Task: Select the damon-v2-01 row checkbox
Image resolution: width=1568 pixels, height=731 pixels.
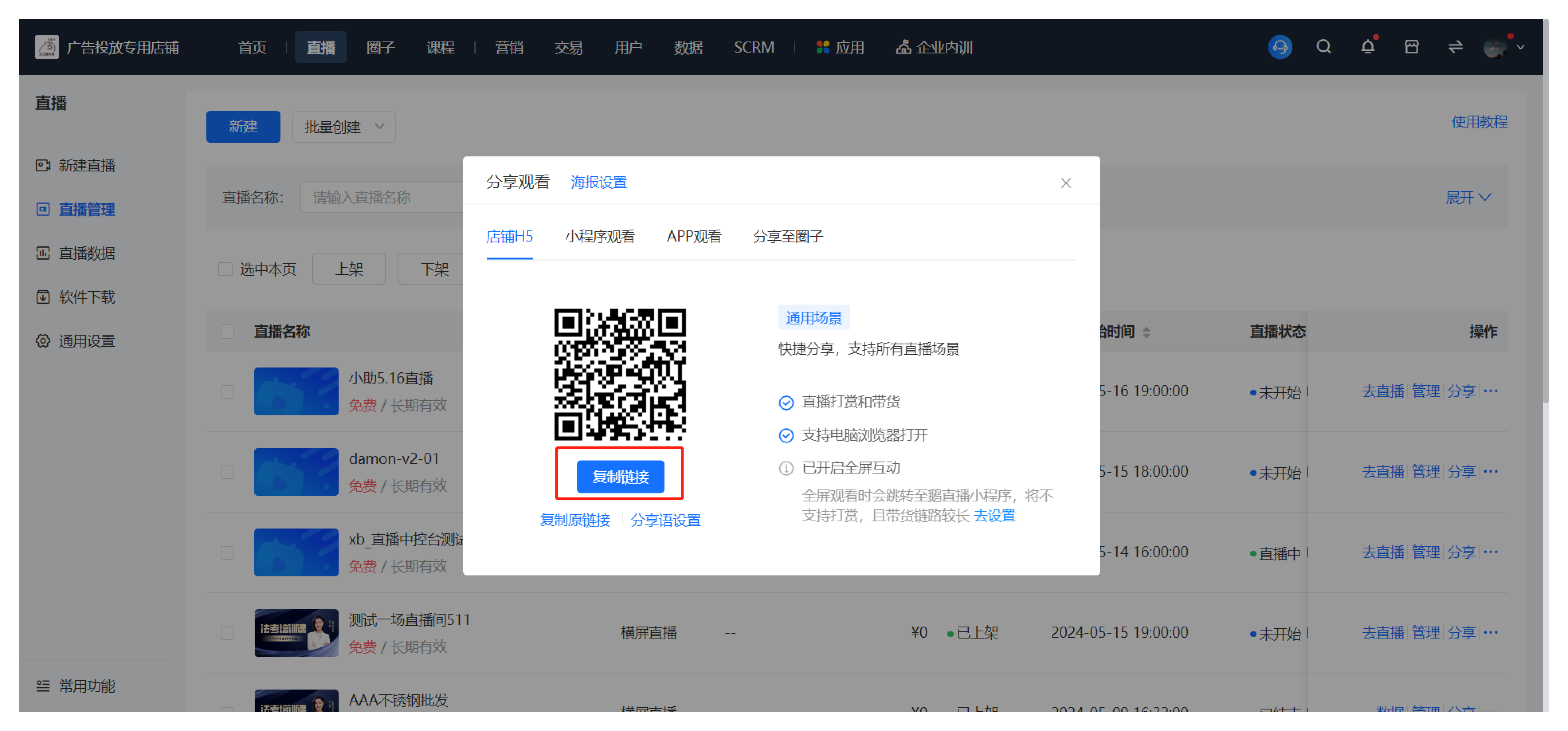Action: [x=227, y=472]
